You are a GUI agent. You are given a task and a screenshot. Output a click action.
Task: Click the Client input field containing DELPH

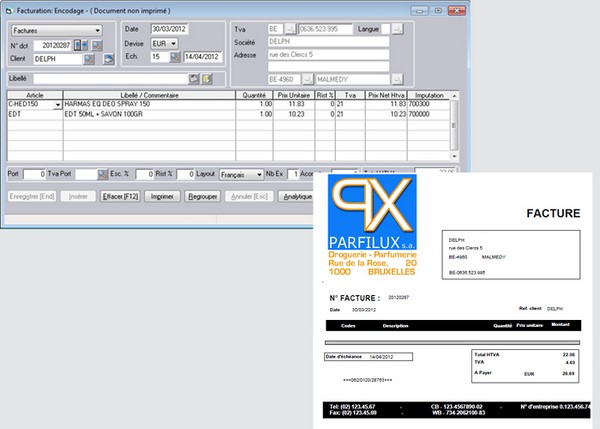[58, 59]
